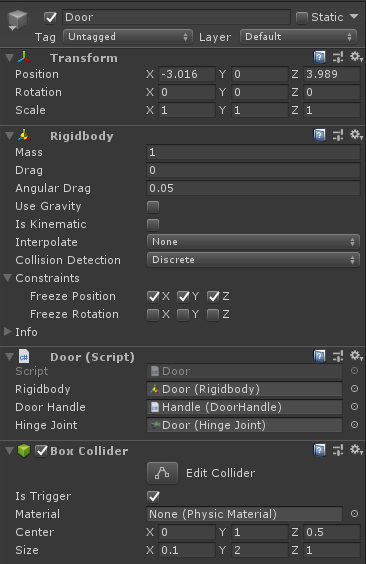
Task: Click Box Collider Center Z field
Action: [x=332, y=532]
